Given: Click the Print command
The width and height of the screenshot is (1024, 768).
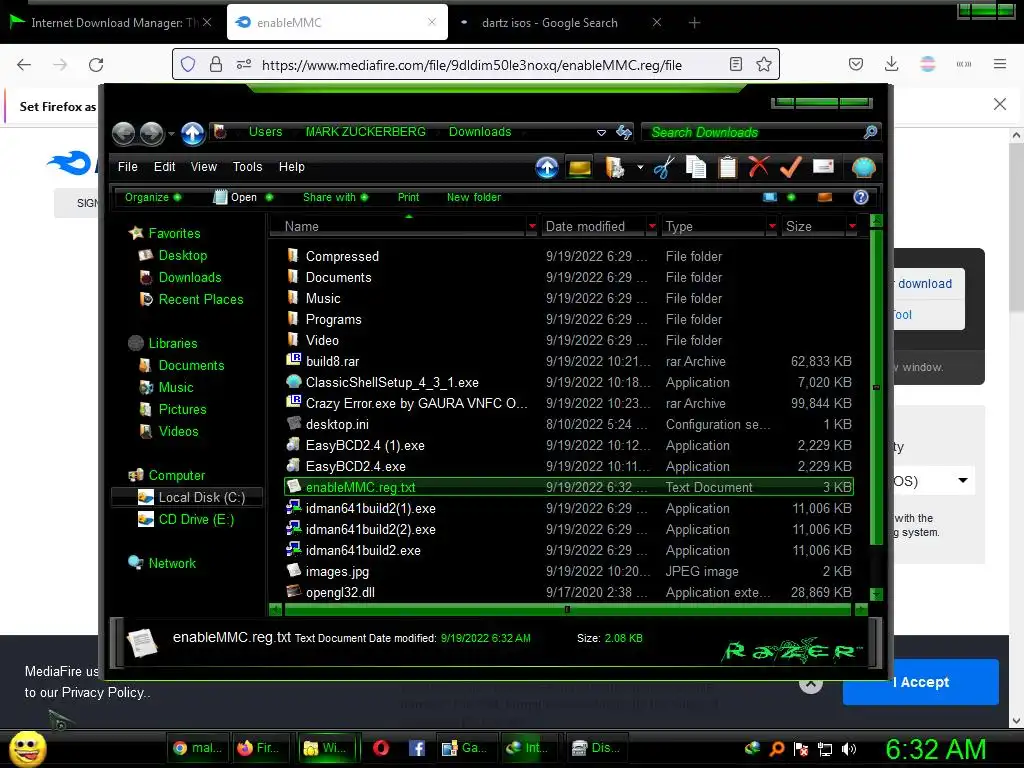Looking at the screenshot, I should coord(408,197).
